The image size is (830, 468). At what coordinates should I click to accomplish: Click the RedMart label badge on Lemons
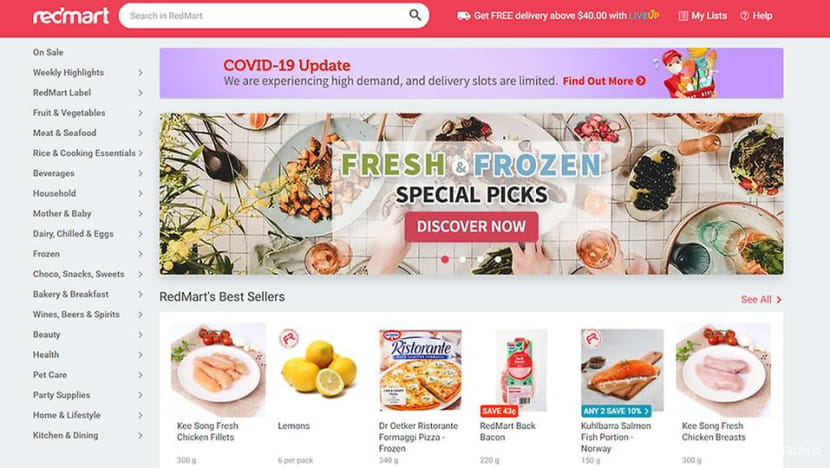coord(288,338)
